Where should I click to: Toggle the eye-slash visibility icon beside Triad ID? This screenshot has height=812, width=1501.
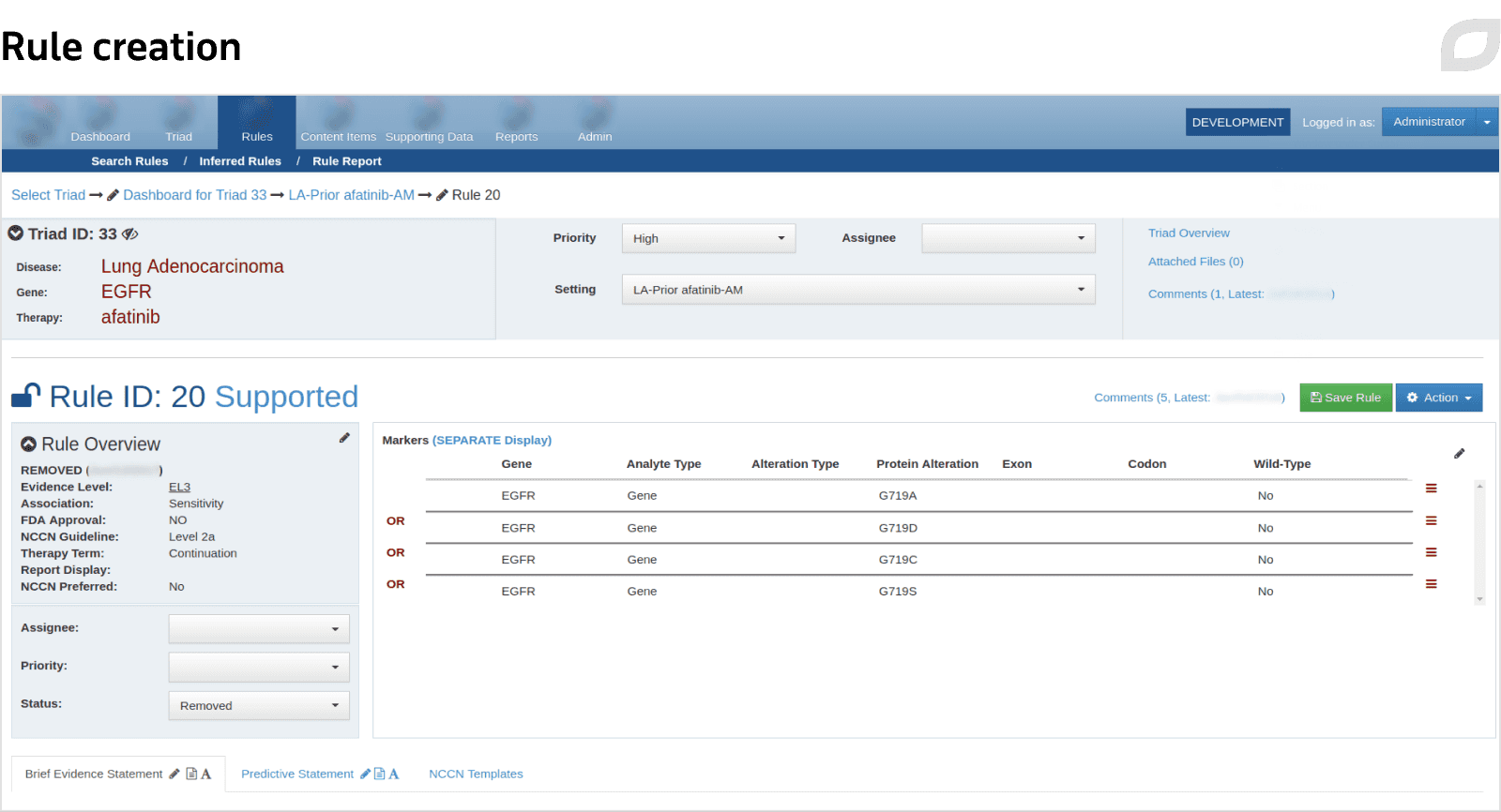coord(130,234)
